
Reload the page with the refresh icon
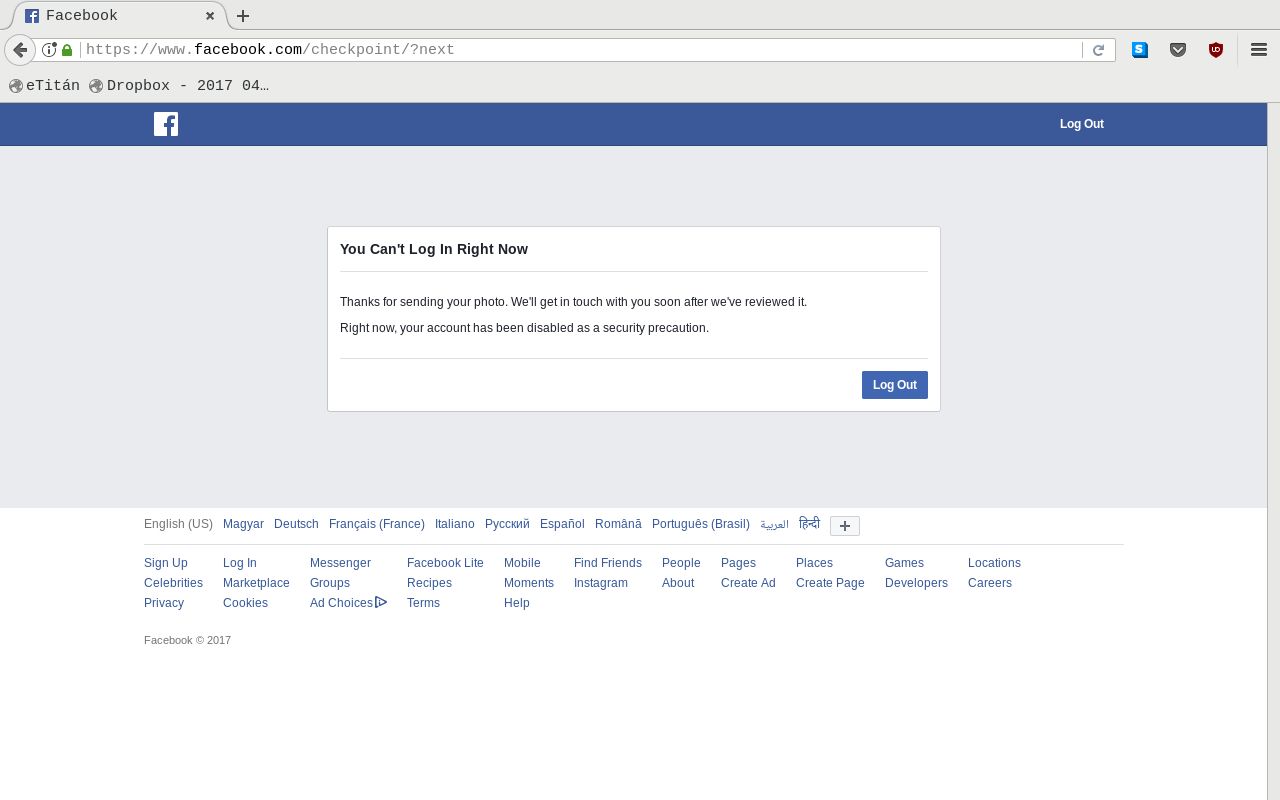pyautogui.click(x=1098, y=50)
